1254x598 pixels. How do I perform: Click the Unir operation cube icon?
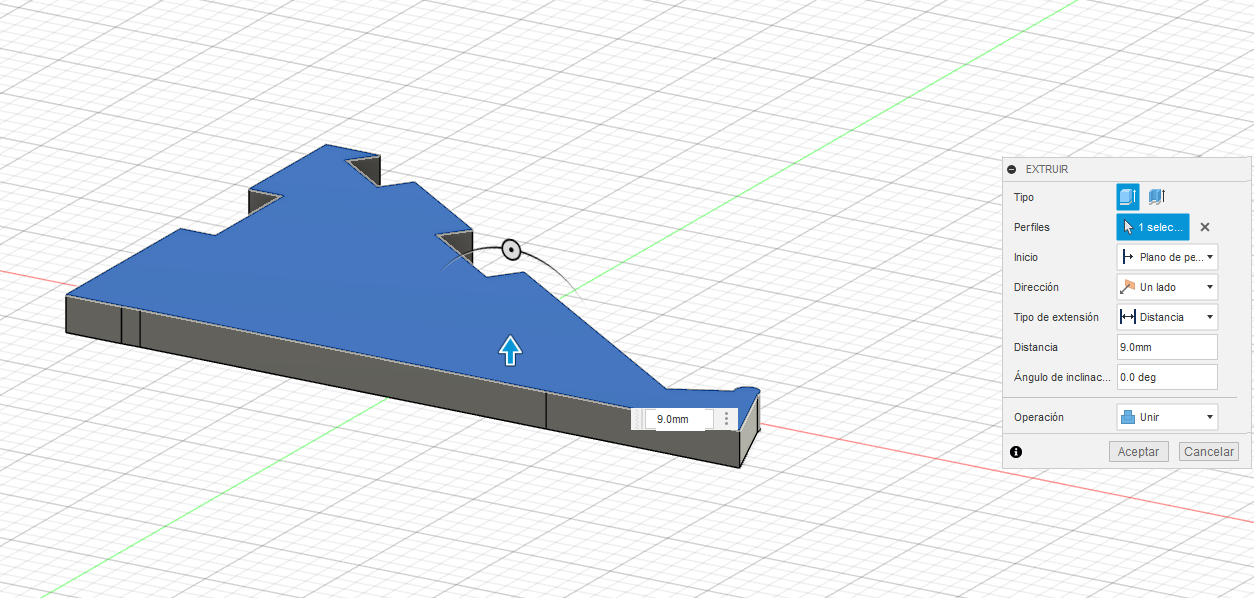point(1130,417)
